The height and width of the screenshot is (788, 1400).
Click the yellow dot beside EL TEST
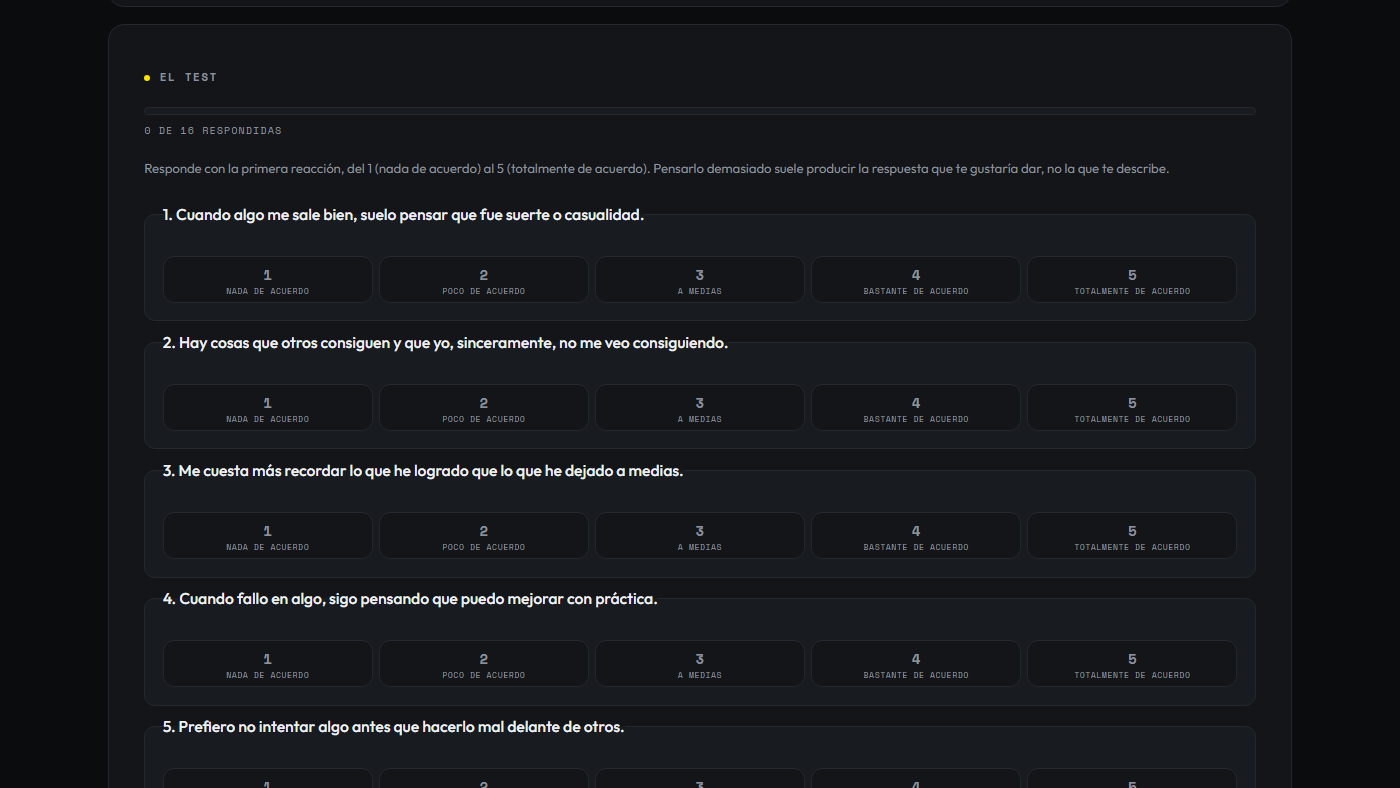tap(147, 77)
